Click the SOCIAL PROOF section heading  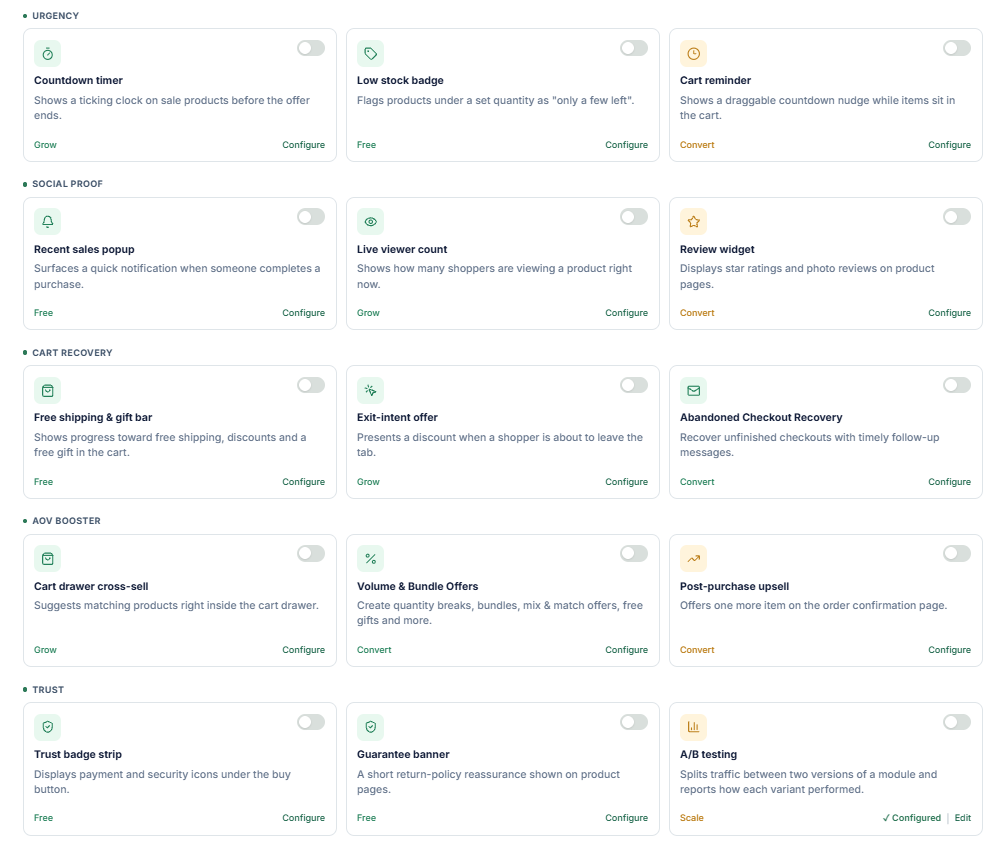(x=68, y=184)
